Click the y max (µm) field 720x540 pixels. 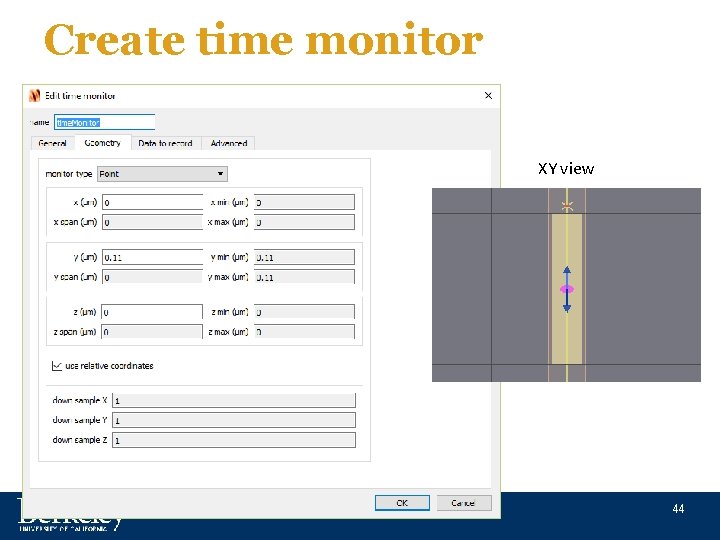pos(304,277)
